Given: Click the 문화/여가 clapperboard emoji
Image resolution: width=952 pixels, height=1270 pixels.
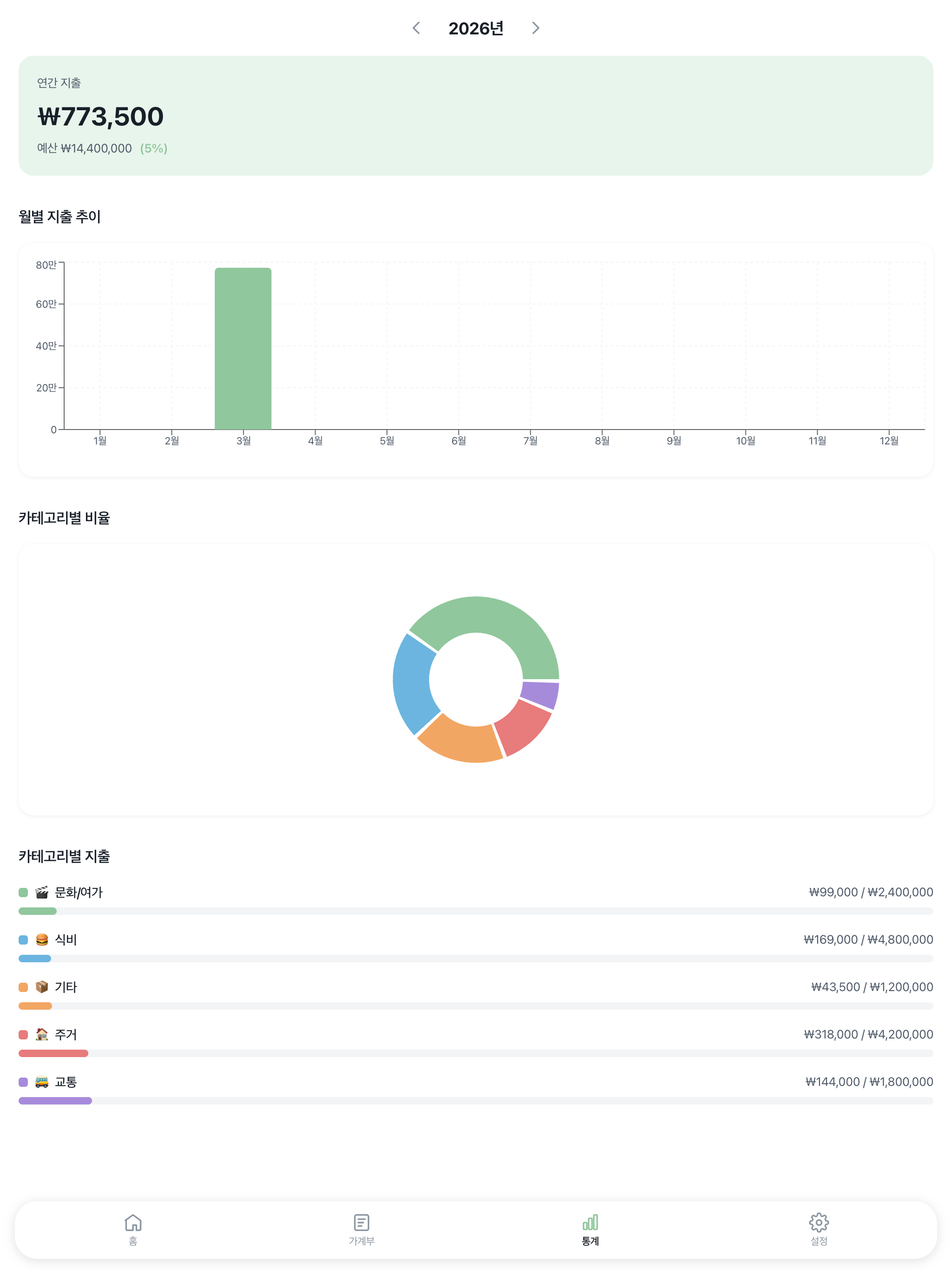Looking at the screenshot, I should click(42, 892).
